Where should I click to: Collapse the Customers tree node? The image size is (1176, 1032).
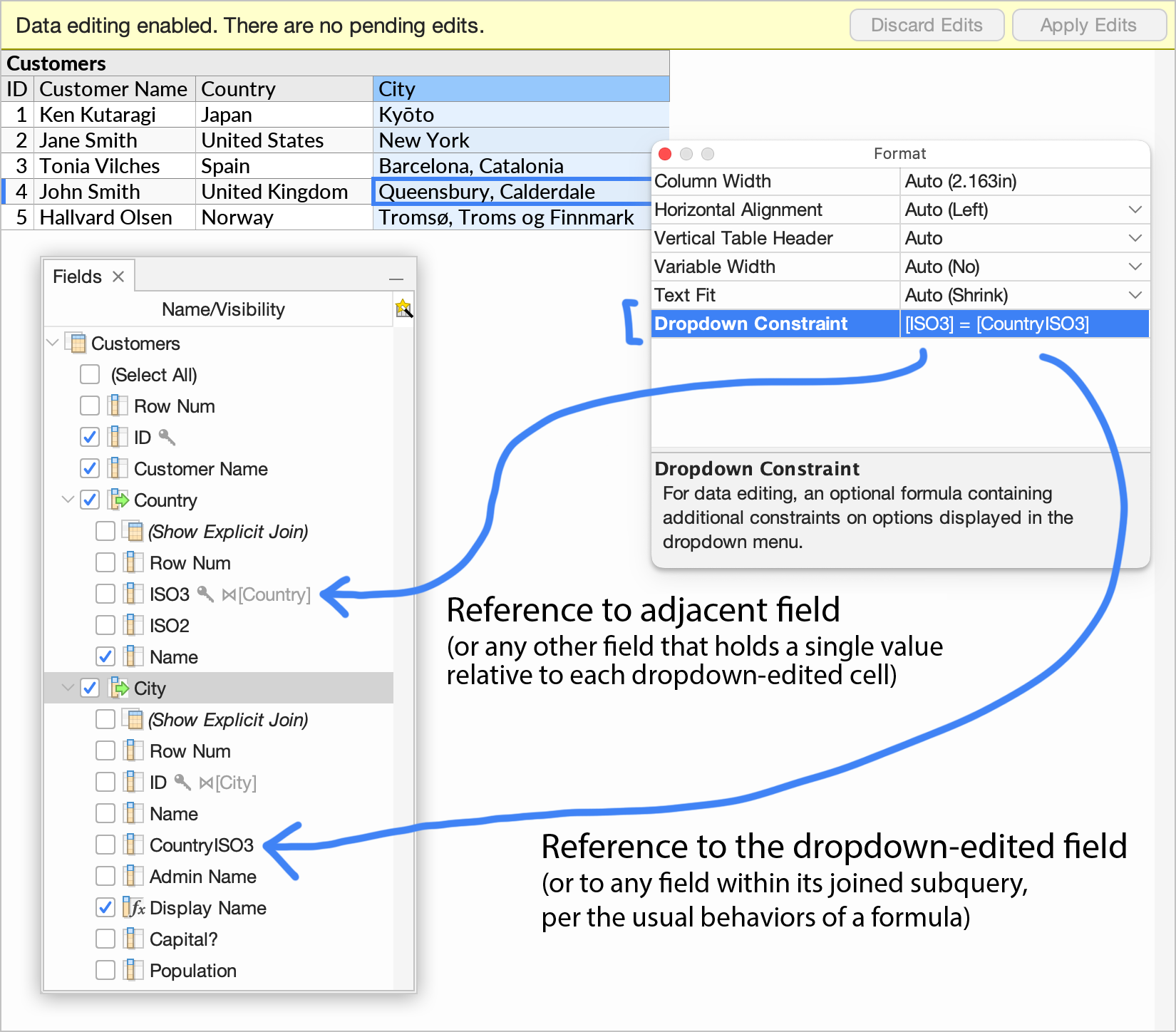(x=52, y=343)
